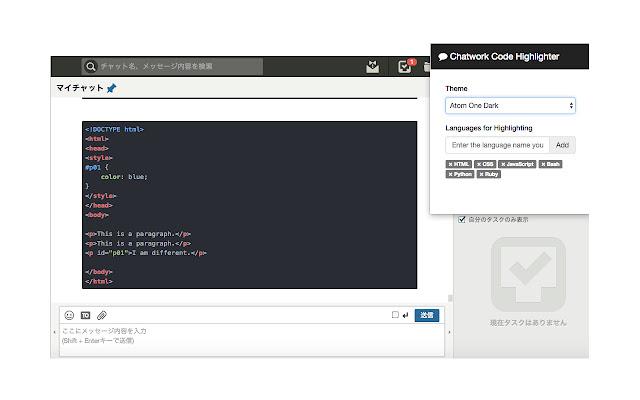
Task: Click the large empty task placeholder icon
Action: tap(528, 274)
